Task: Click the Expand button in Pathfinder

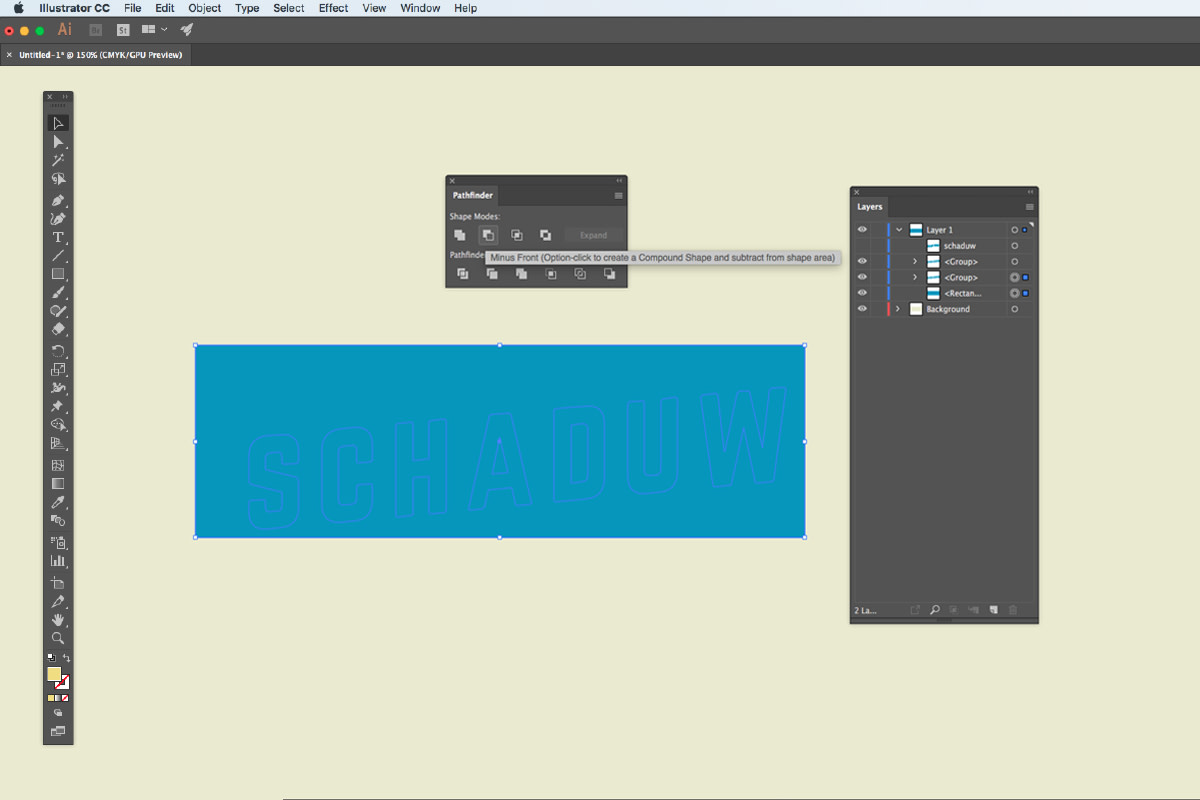Action: [593, 235]
